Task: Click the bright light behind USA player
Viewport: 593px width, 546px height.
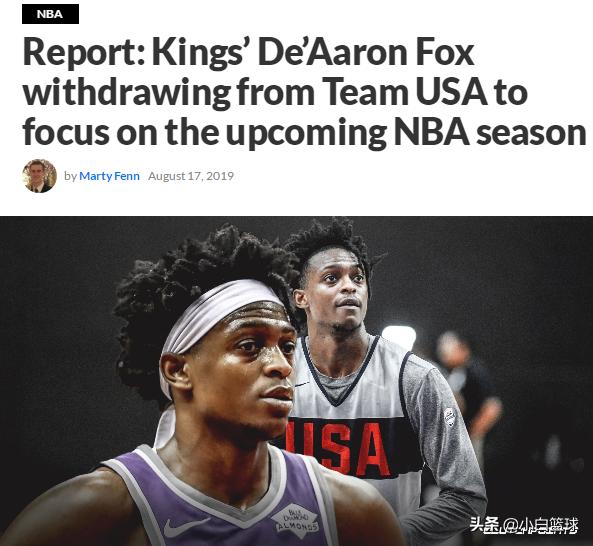Action: click(x=399, y=337)
